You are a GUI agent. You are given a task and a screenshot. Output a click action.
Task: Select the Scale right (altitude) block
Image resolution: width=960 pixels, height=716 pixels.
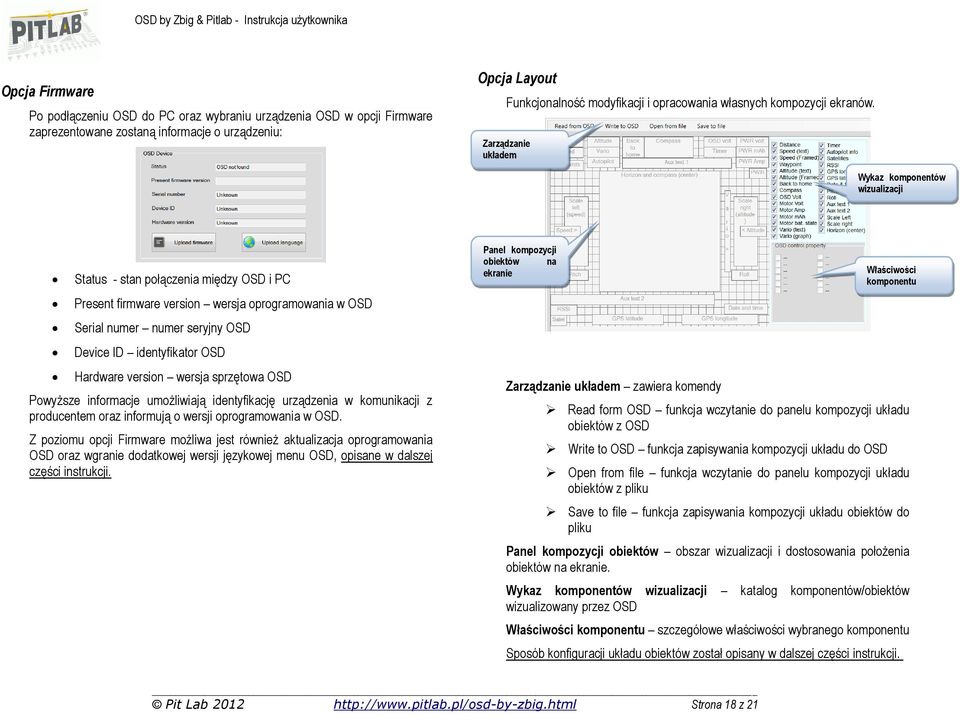tap(745, 231)
